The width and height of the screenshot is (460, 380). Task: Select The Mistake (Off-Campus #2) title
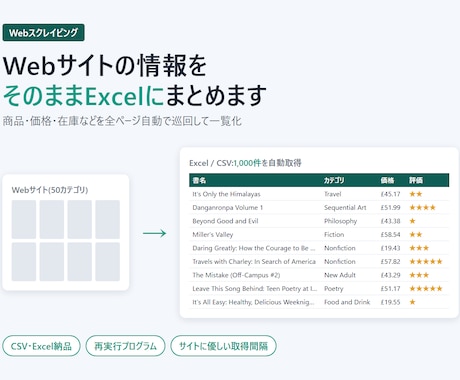236,275
